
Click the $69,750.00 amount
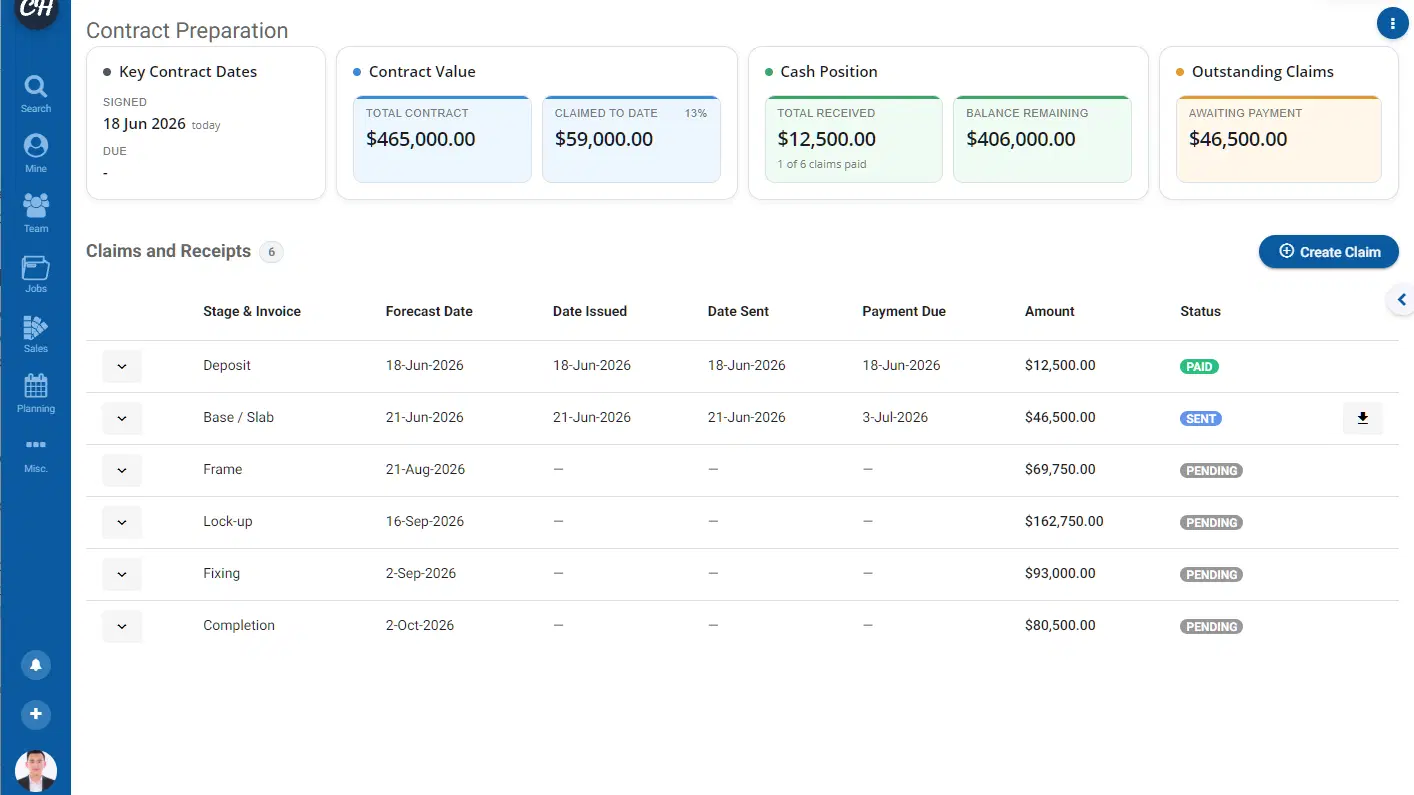point(1060,469)
